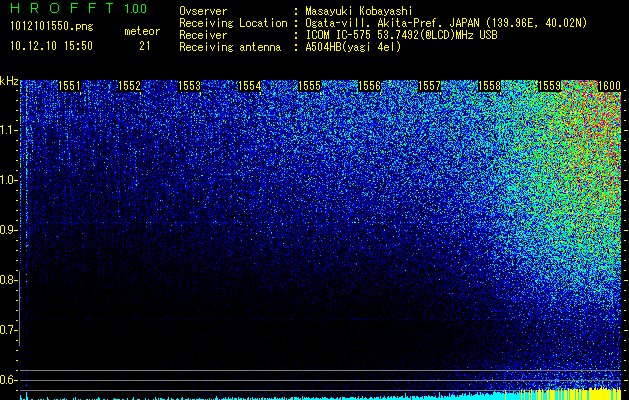Click the Receiver field label
The height and width of the screenshot is (400, 629).
[x=203, y=35]
